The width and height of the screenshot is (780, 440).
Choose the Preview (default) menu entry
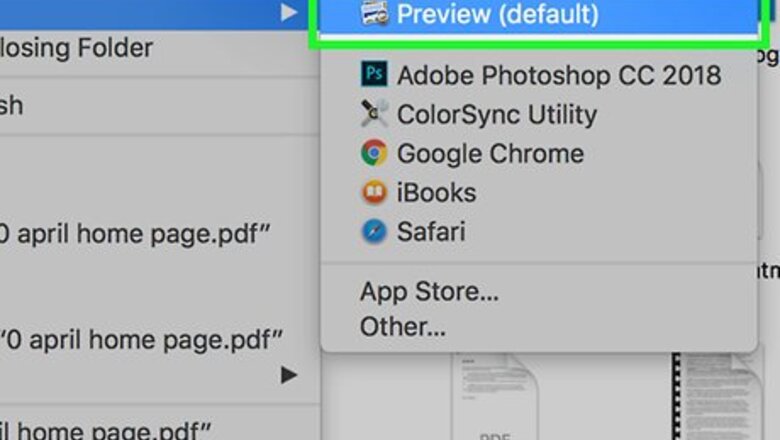coord(497,14)
